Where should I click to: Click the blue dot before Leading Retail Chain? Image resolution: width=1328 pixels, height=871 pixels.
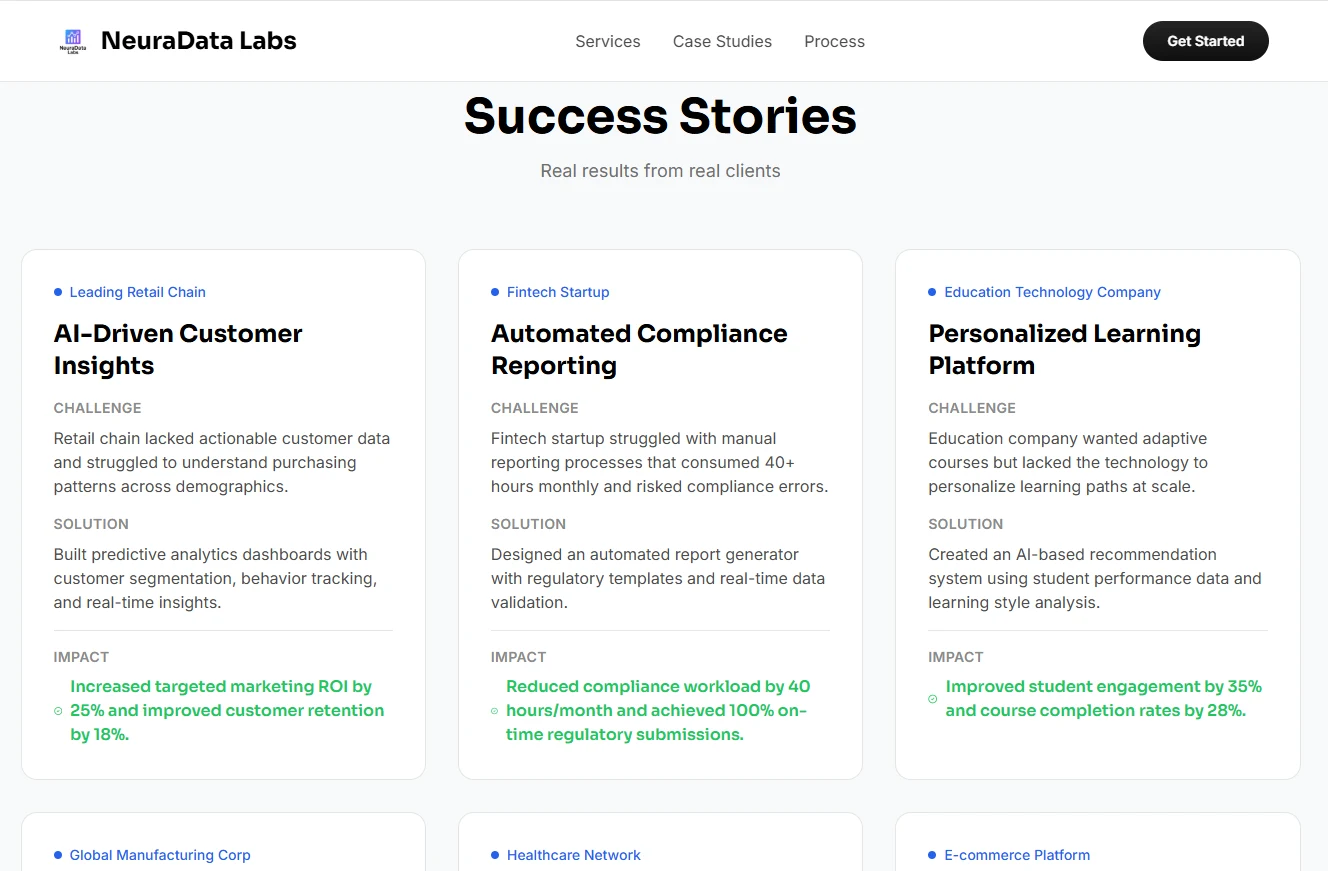(x=58, y=292)
